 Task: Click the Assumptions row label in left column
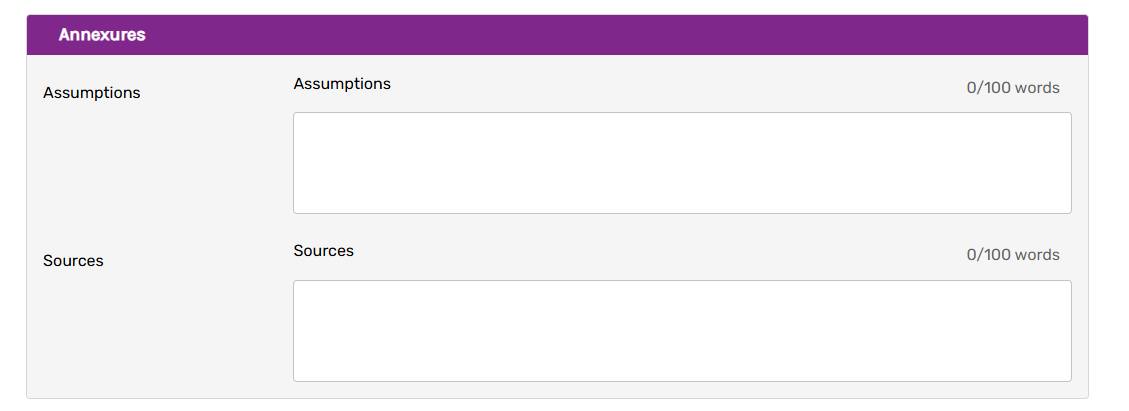click(92, 93)
